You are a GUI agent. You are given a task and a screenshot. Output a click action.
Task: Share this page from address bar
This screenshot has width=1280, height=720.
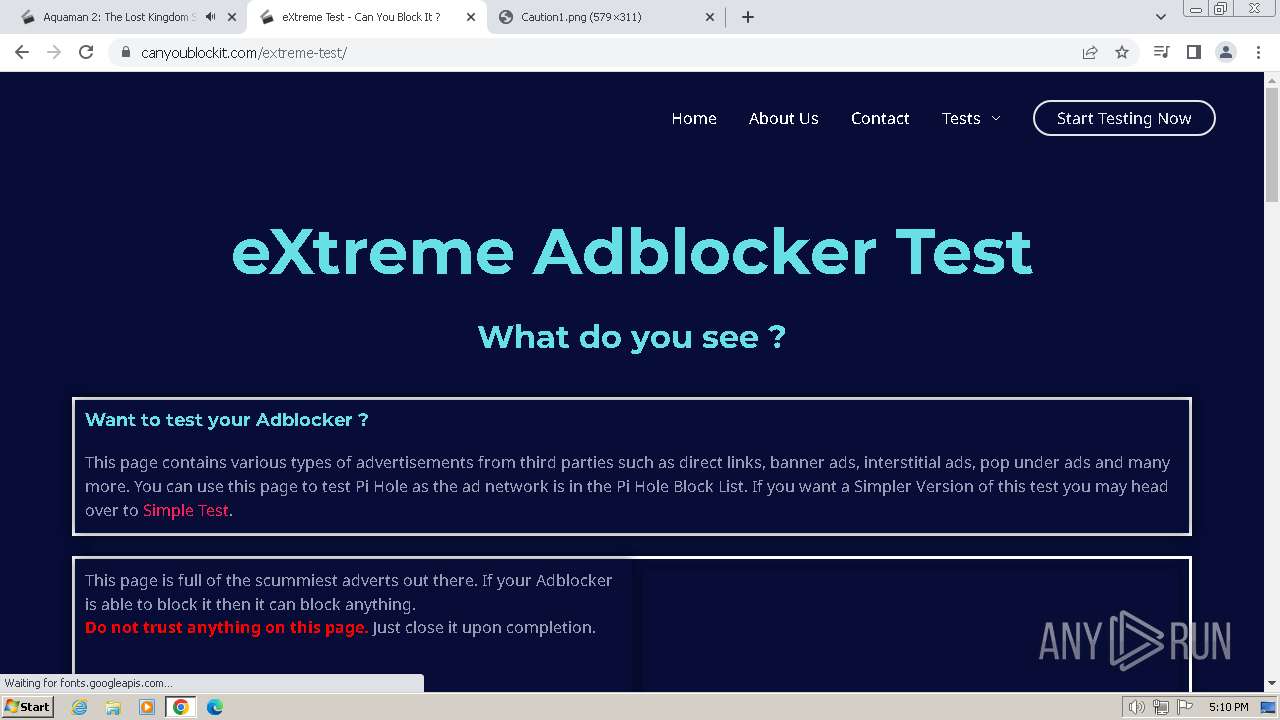tap(1090, 52)
